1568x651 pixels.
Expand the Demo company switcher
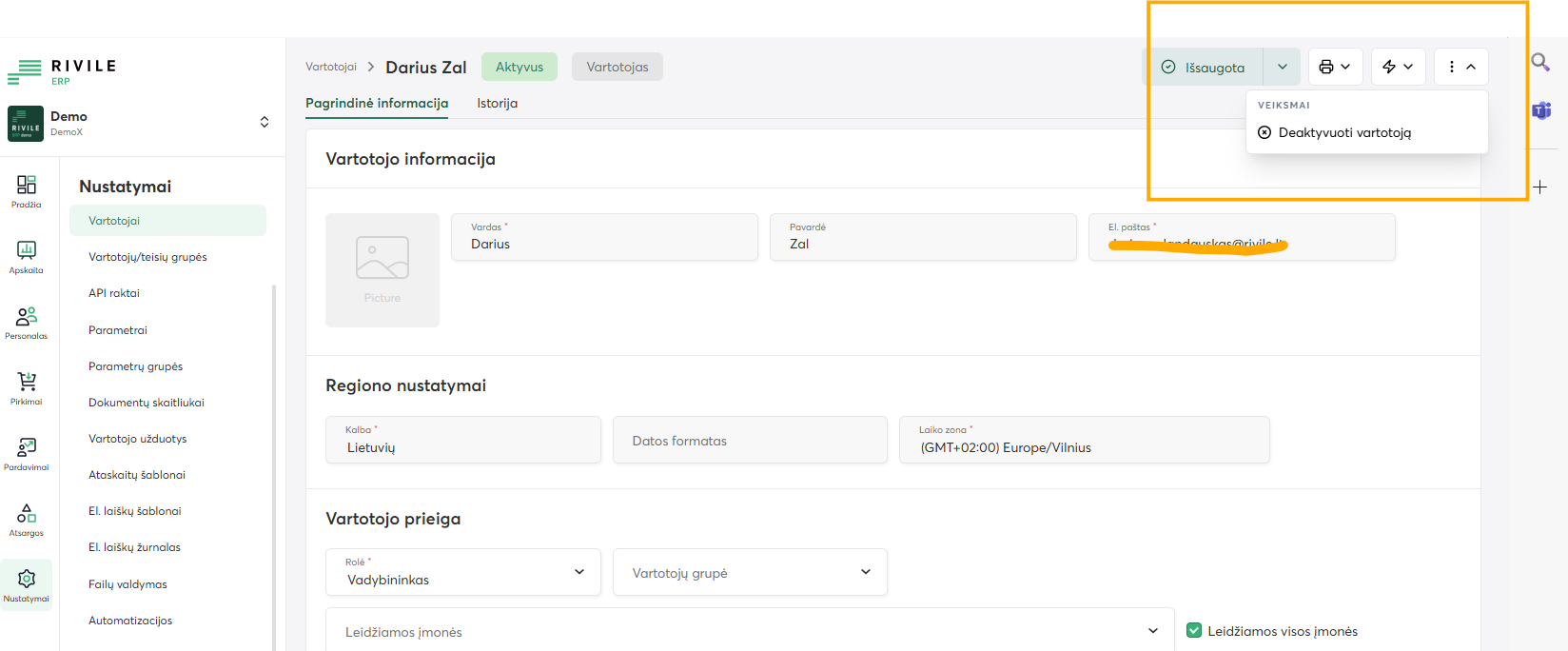click(x=264, y=122)
